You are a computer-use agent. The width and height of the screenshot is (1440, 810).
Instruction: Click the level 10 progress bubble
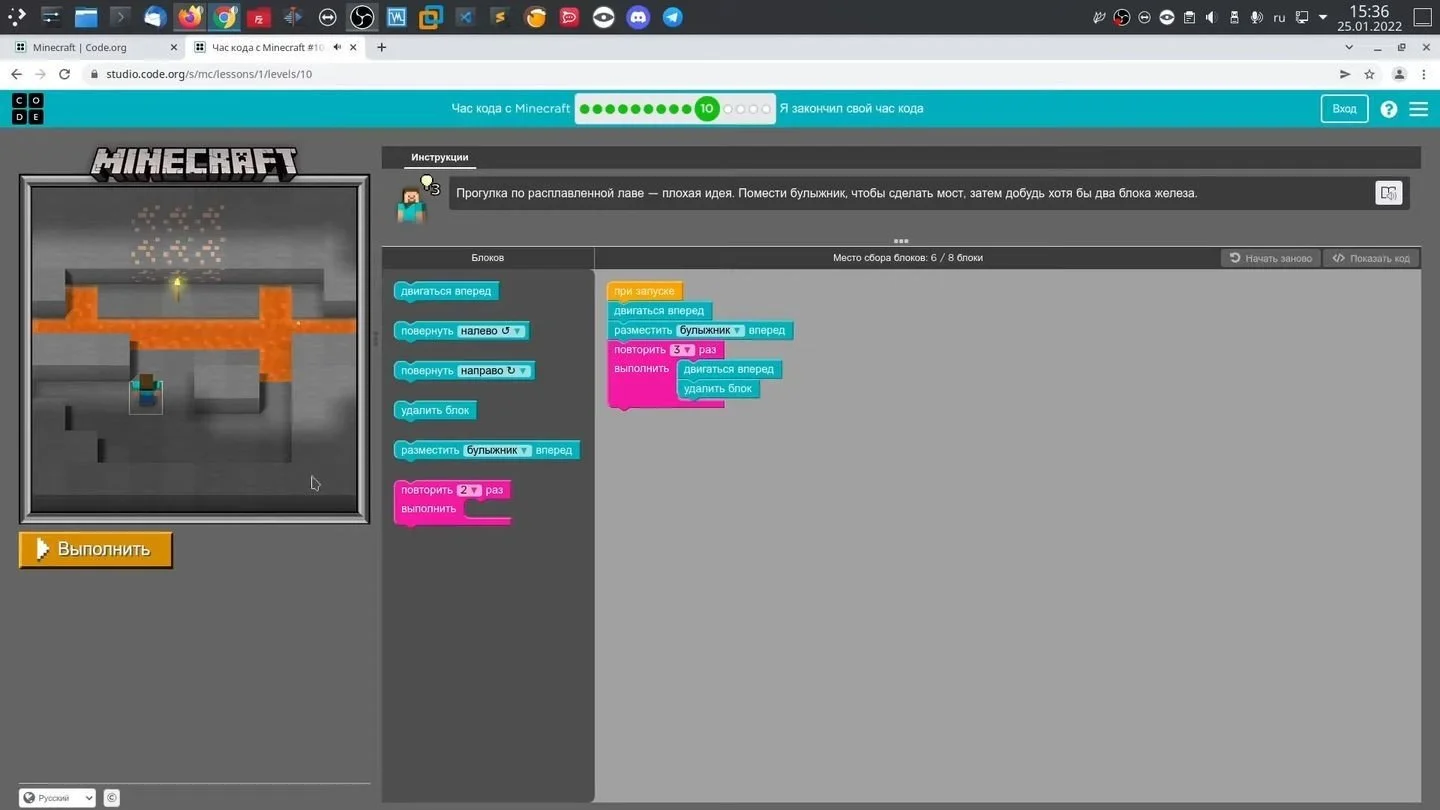click(x=707, y=109)
